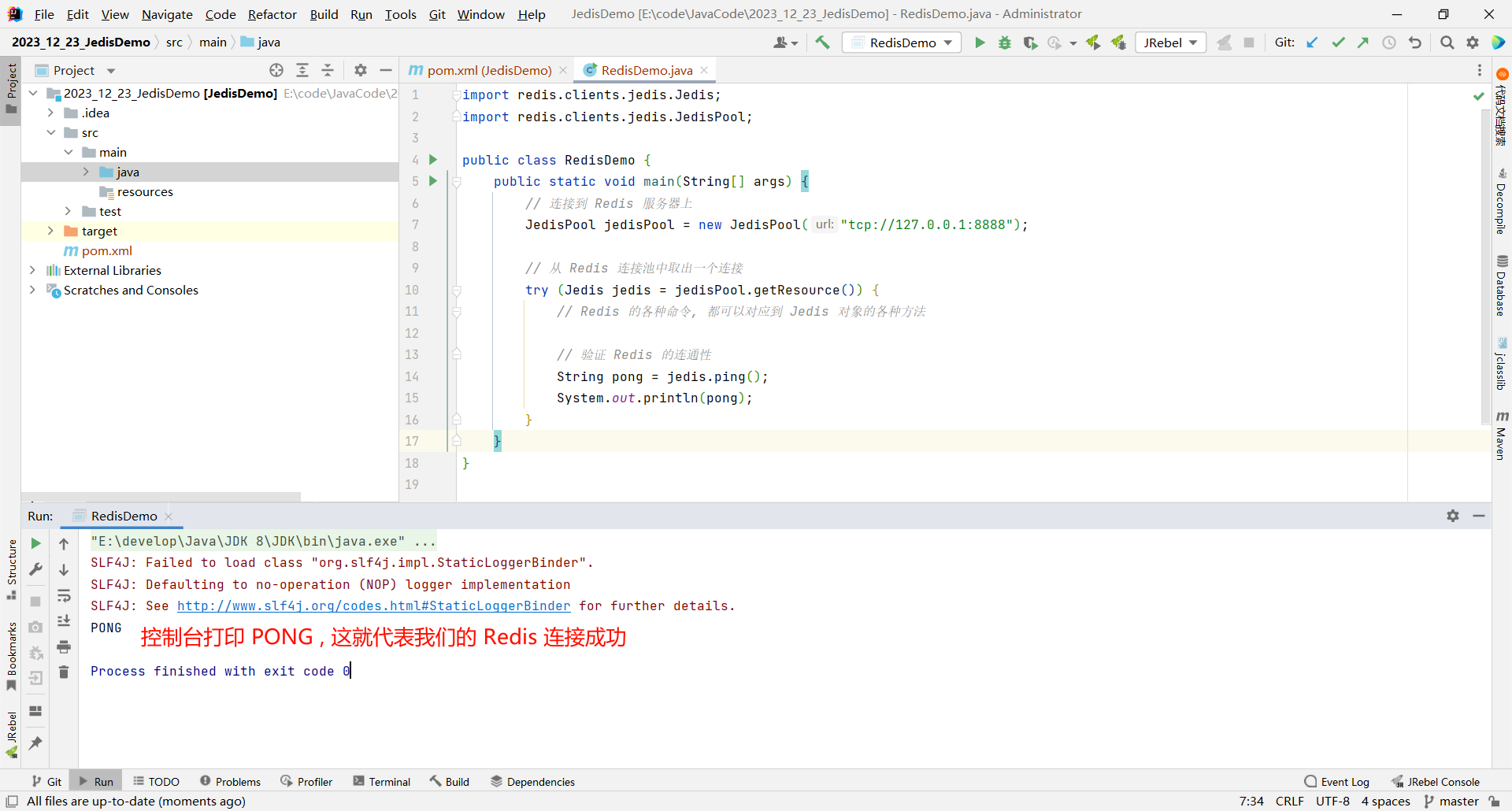Viewport: 1512px width, 811px height.
Task: Expand all nodes icon in Project panel
Action: point(302,70)
